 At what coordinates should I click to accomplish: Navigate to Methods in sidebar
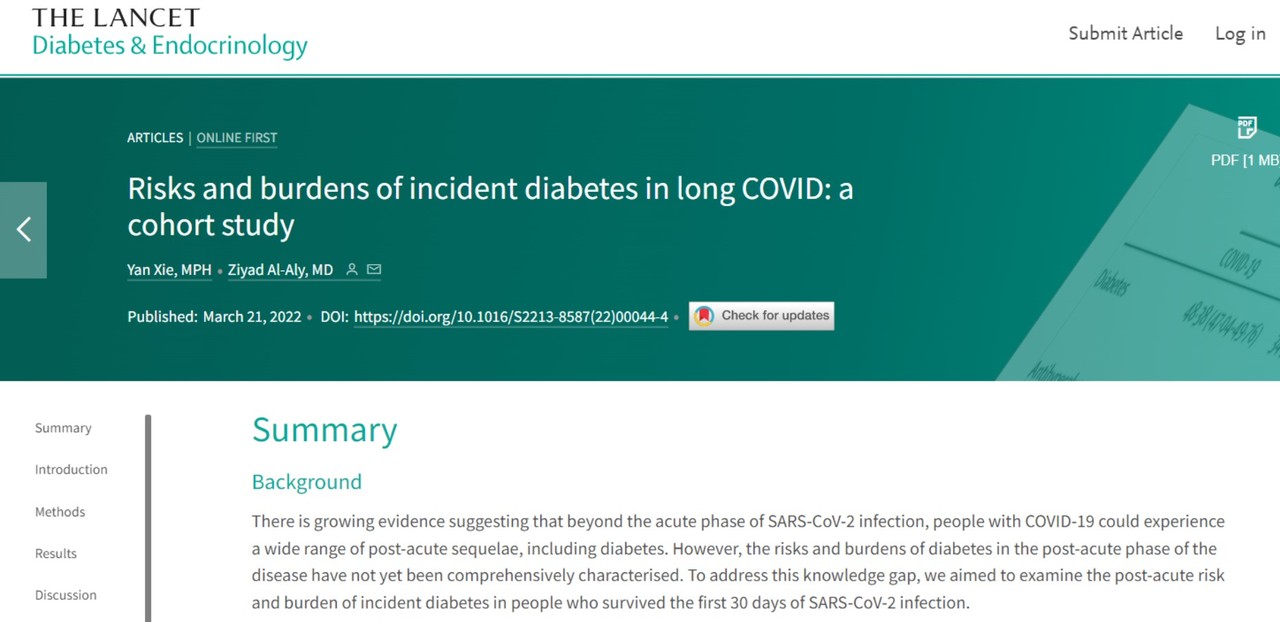click(x=60, y=512)
